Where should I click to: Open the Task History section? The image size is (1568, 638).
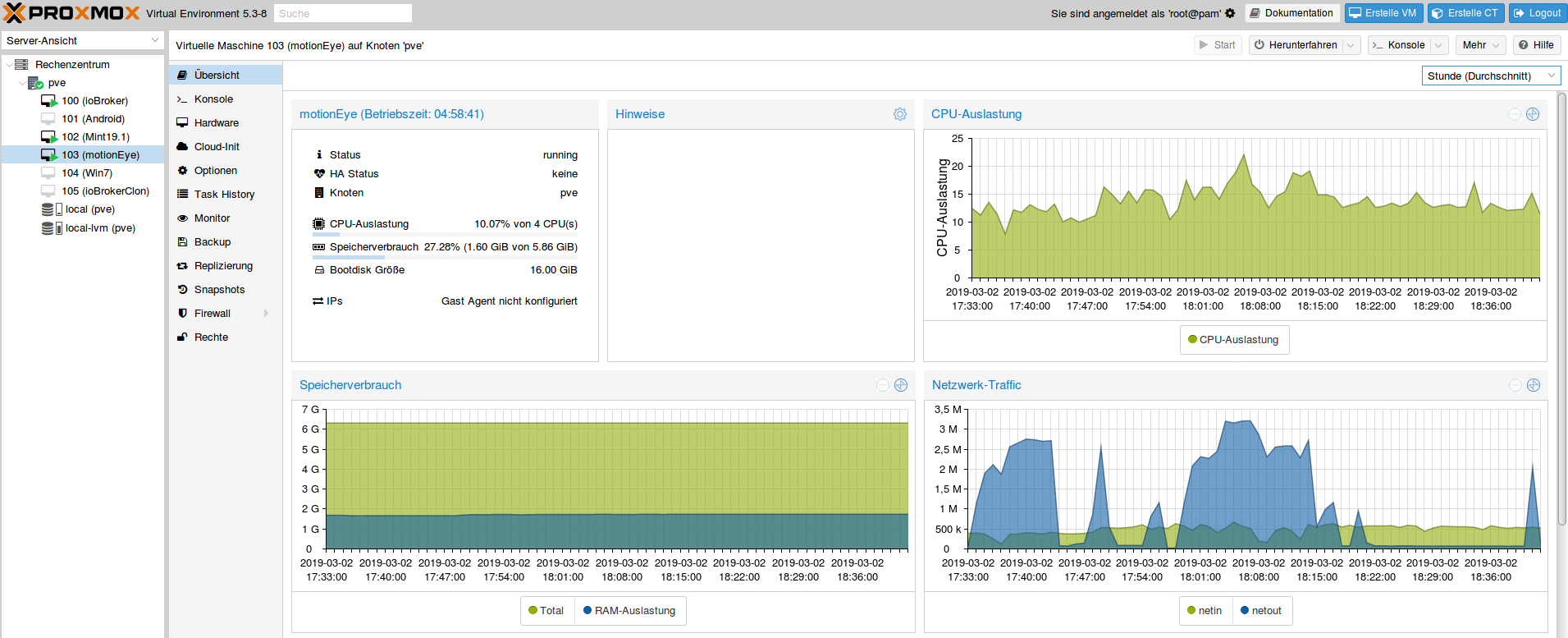tap(226, 195)
